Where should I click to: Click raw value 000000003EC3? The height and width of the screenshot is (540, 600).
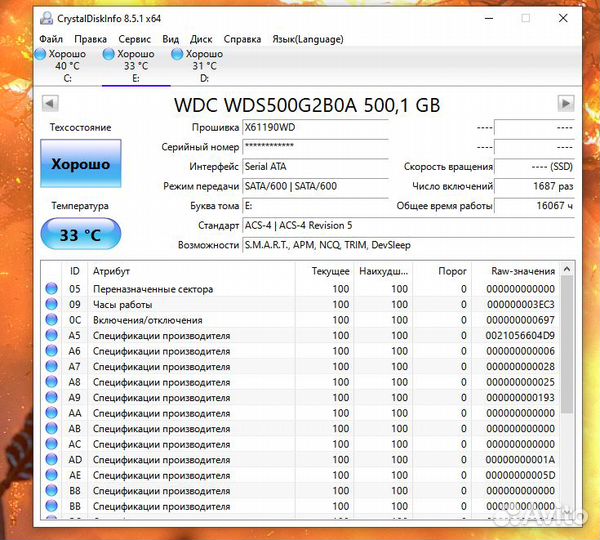click(521, 304)
